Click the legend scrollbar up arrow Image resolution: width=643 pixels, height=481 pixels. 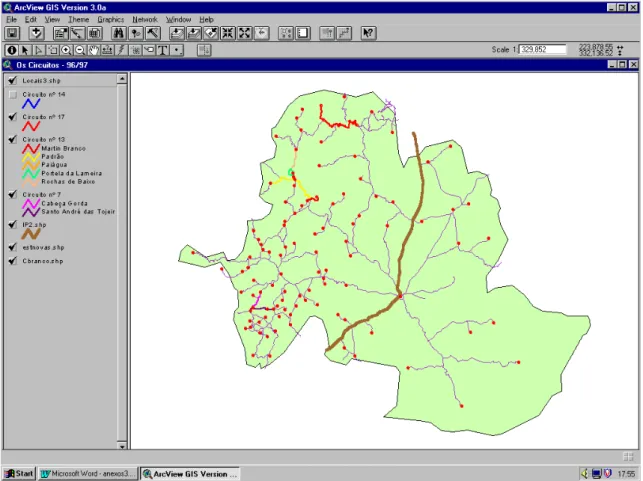[122, 78]
